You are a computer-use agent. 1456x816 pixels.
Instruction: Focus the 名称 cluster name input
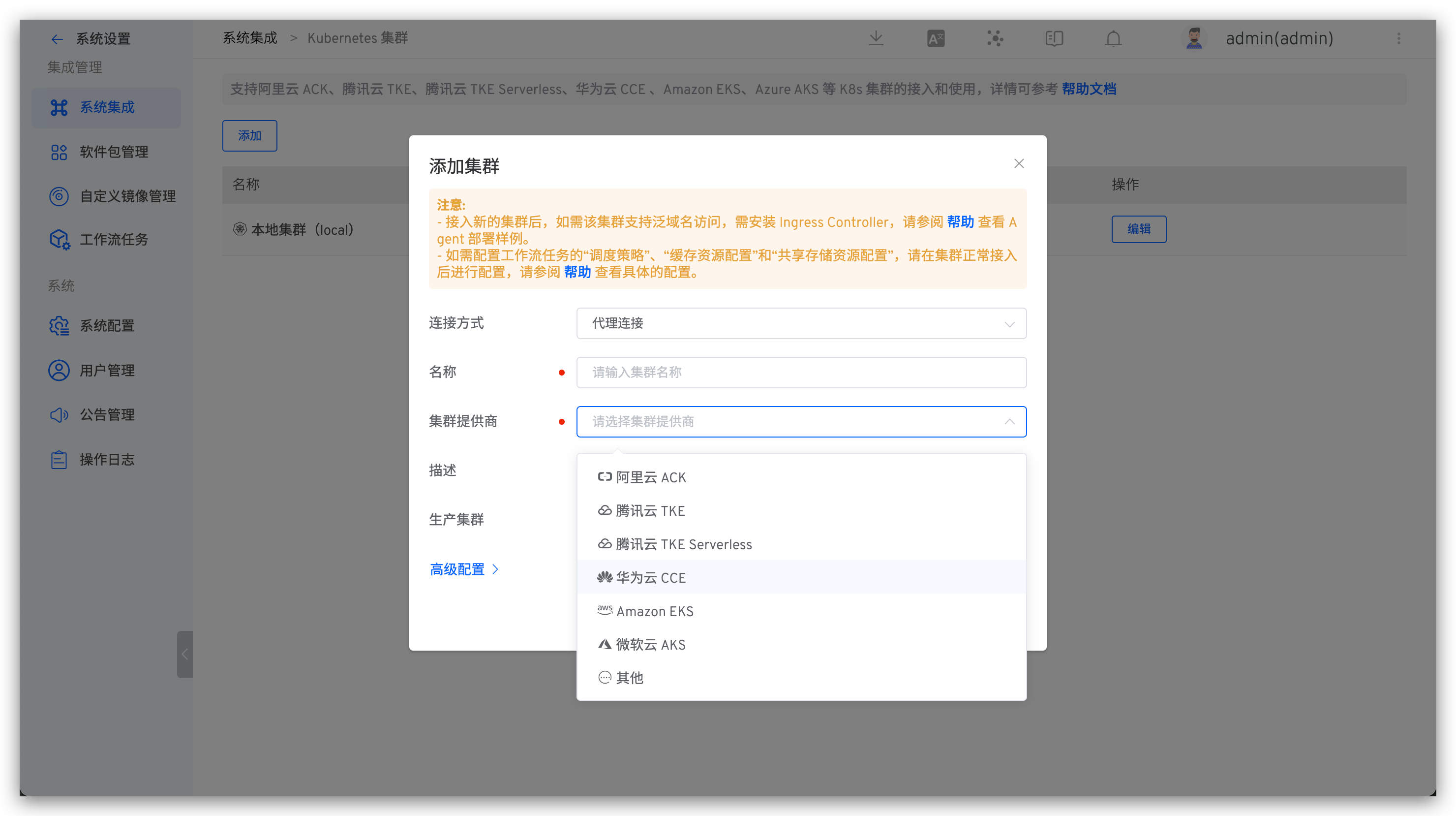[x=801, y=373]
